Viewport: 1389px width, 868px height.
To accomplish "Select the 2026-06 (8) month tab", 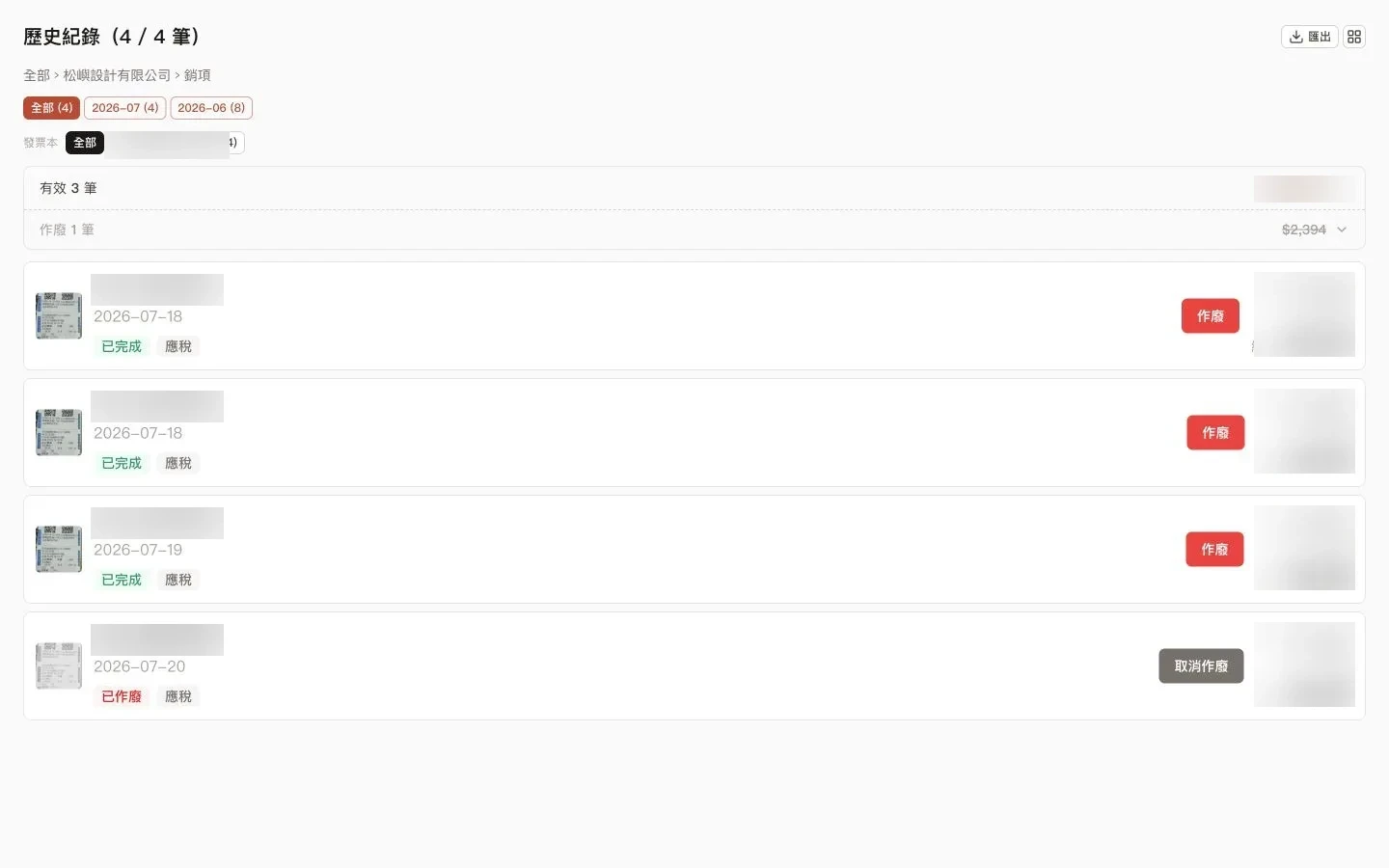I will click(x=211, y=108).
